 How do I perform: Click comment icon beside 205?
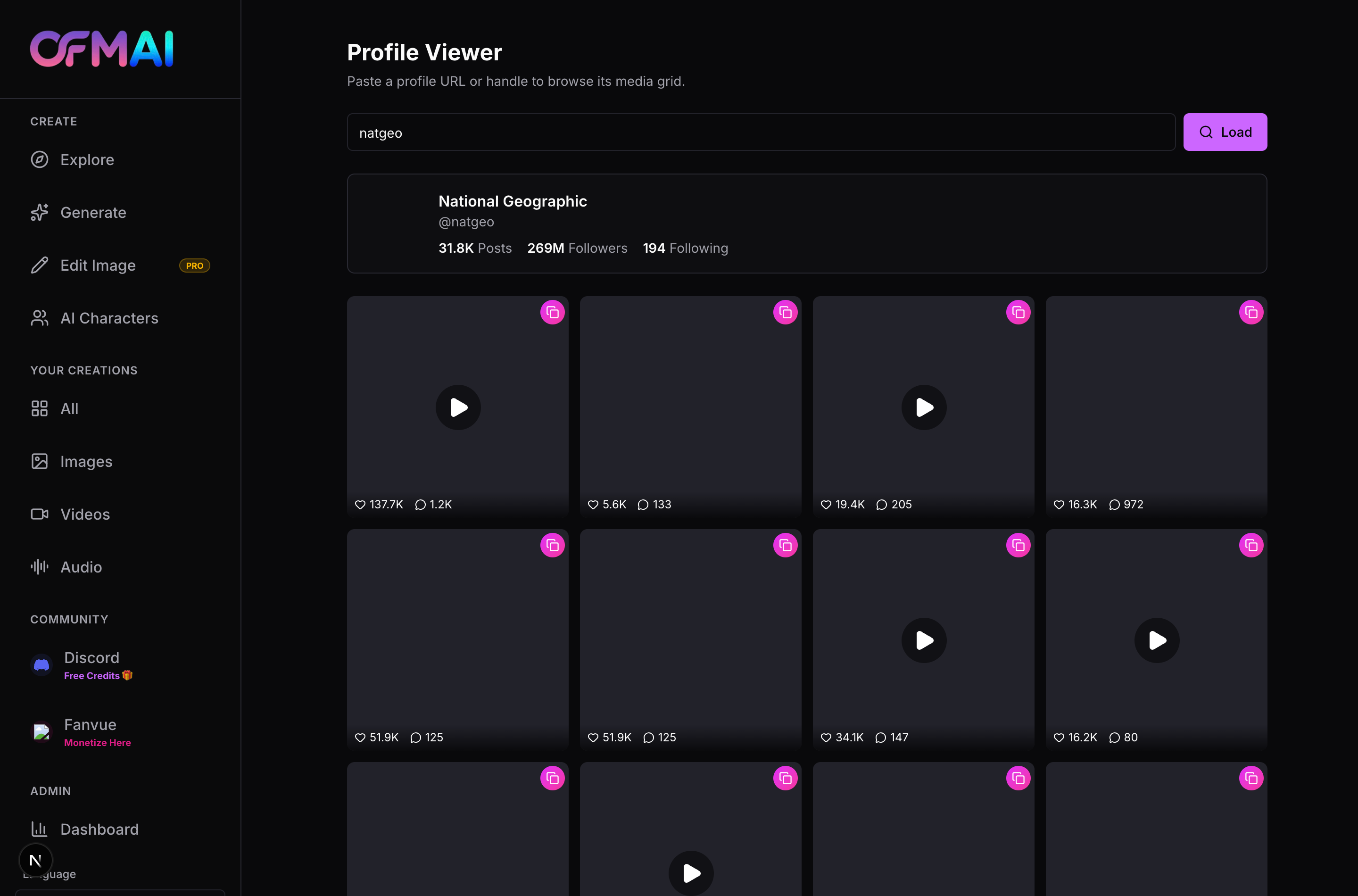[882, 505]
